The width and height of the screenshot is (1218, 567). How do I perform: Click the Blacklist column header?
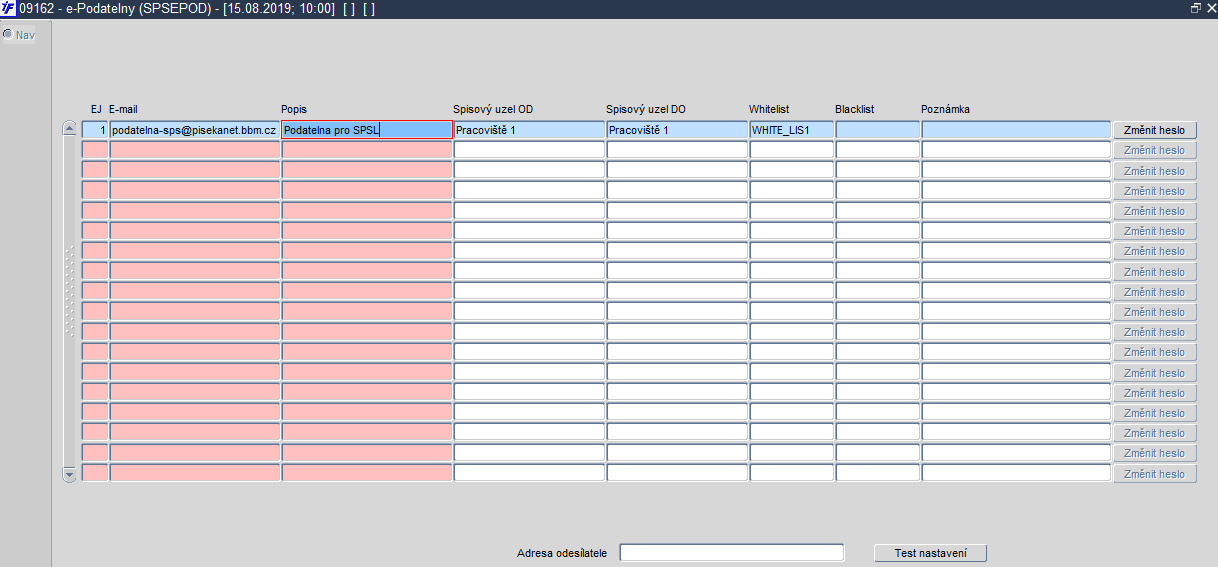(855, 109)
